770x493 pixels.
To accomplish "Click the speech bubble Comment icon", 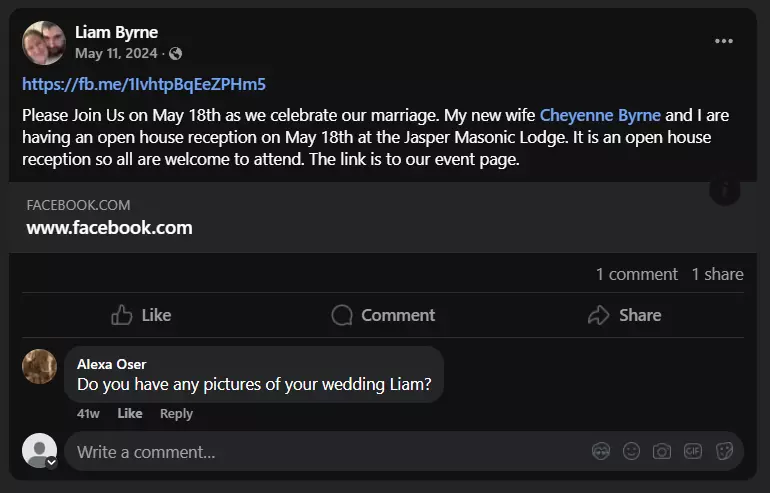I will [342, 315].
